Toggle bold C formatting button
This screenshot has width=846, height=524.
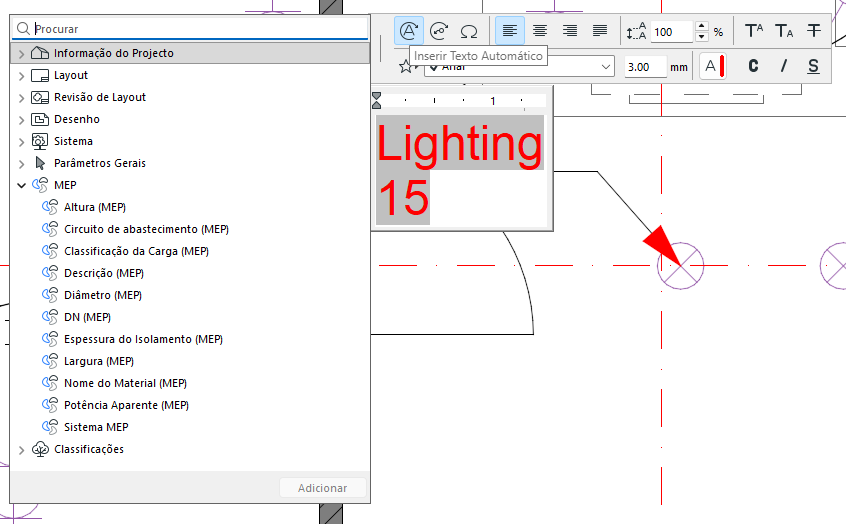[753, 66]
